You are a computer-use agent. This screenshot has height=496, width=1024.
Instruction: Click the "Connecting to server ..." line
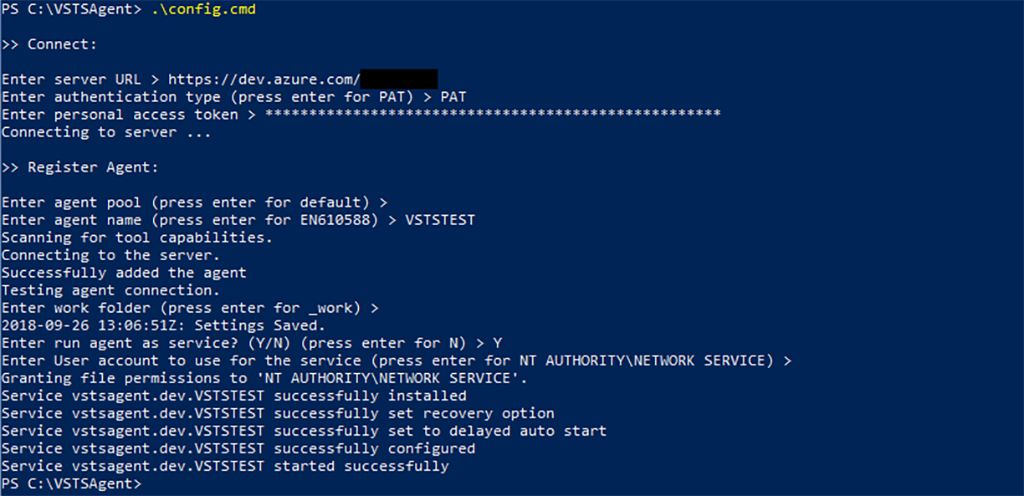(x=106, y=132)
